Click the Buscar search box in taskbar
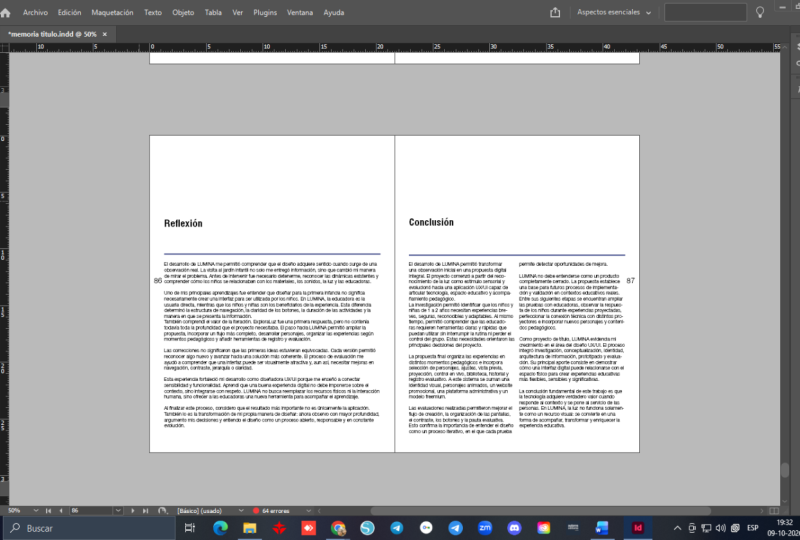This screenshot has height=540, width=800. click(91, 528)
